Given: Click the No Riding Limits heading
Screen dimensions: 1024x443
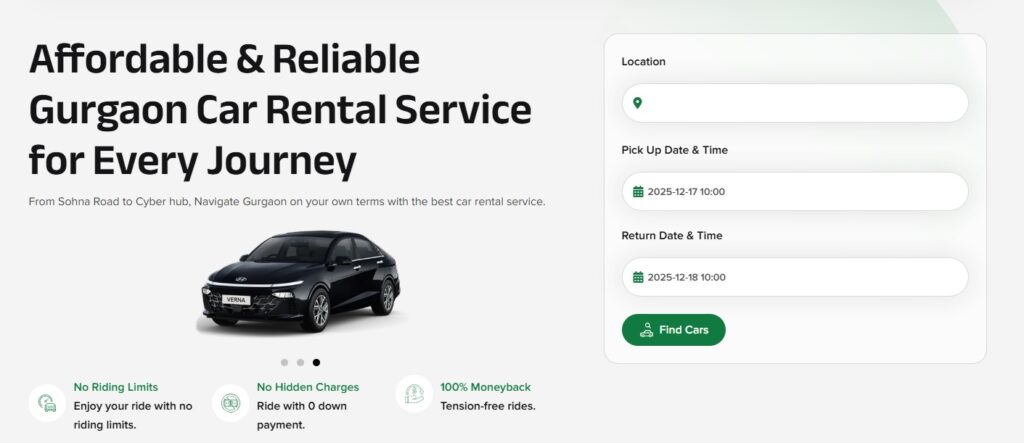Looking at the screenshot, I should click(116, 387).
